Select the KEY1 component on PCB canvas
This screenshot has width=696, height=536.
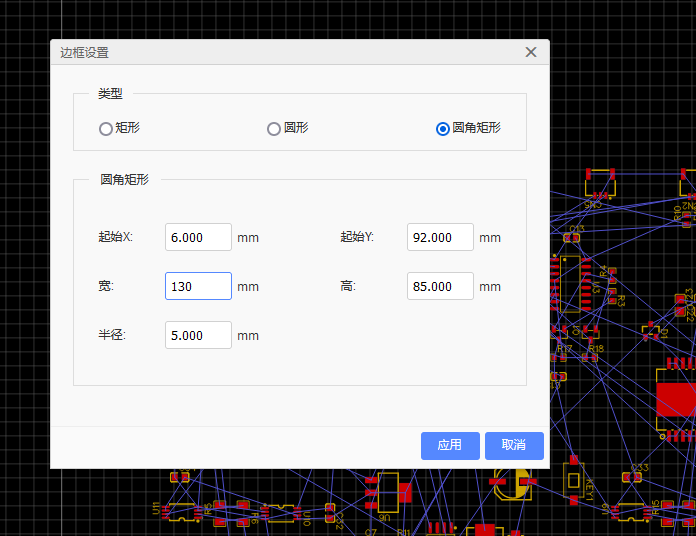click(573, 480)
